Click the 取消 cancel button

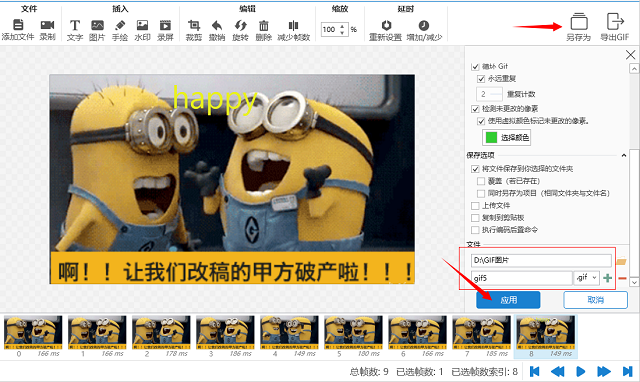596,300
